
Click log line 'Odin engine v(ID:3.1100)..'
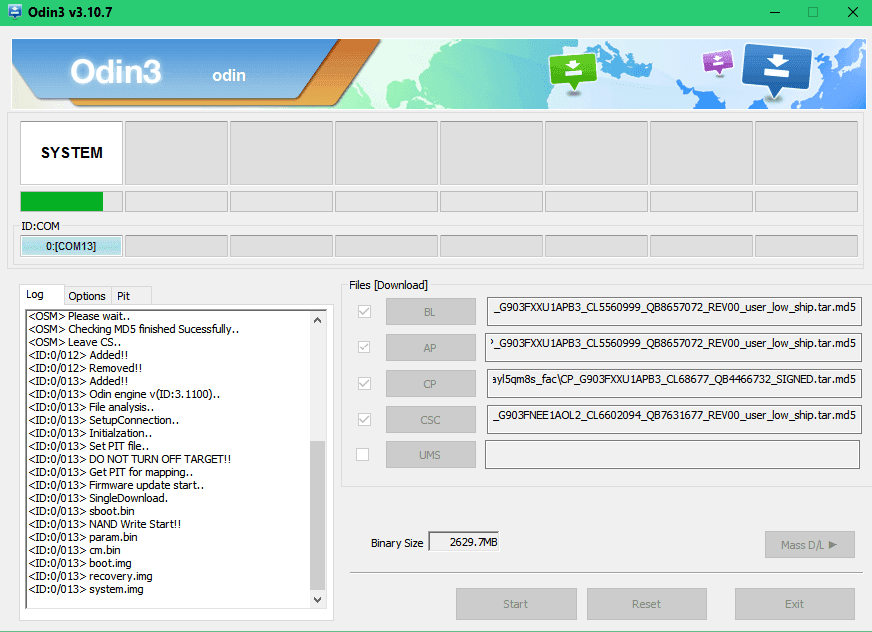(124, 394)
